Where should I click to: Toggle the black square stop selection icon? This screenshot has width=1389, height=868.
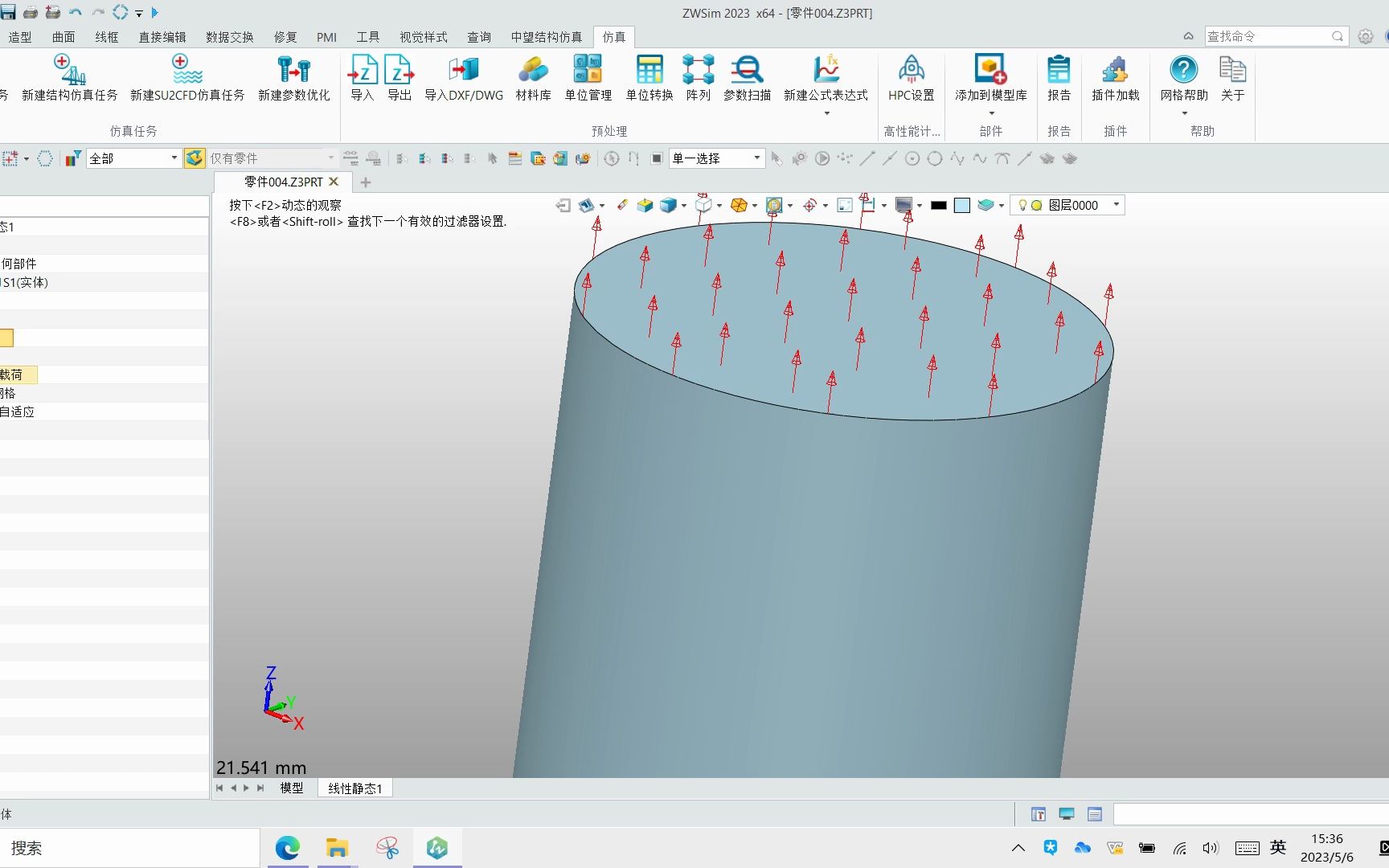pos(656,158)
